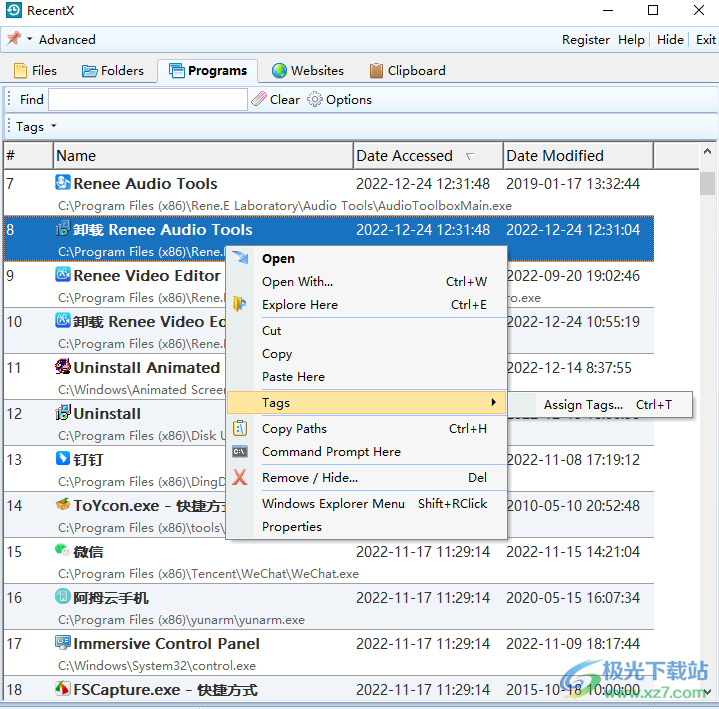The width and height of the screenshot is (719, 709).
Task: Open Options via the gear icon
Action: pos(315,99)
